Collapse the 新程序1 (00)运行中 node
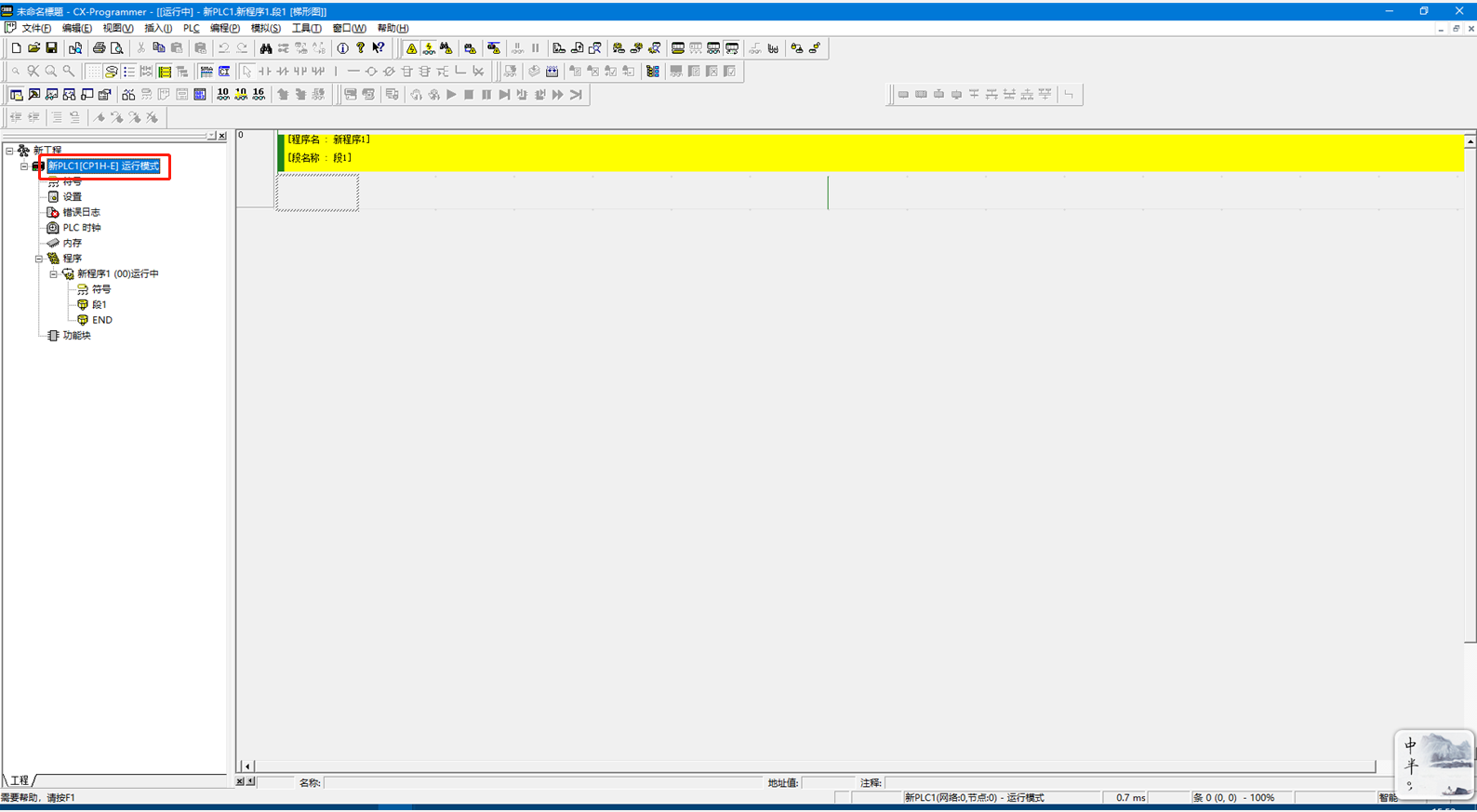This screenshot has height=812, width=1477. (54, 274)
